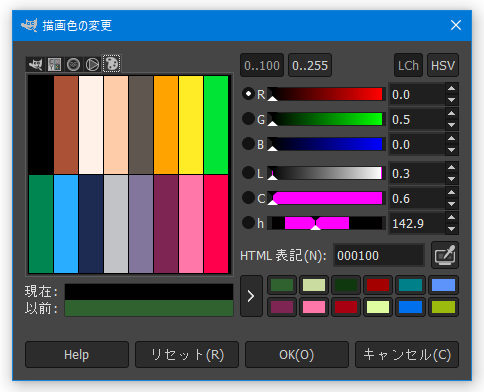
Task: Click the L lightness slider bar
Action: coord(327,173)
